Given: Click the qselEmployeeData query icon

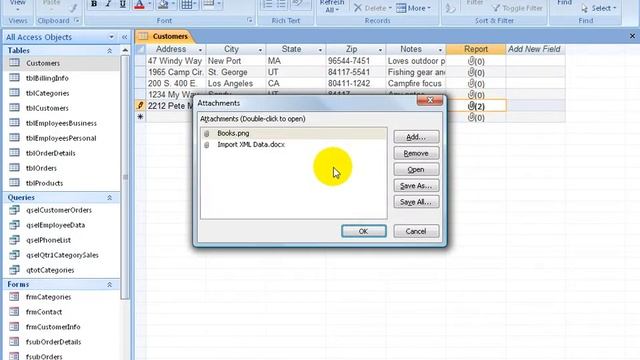Looking at the screenshot, I should pos(14,225).
